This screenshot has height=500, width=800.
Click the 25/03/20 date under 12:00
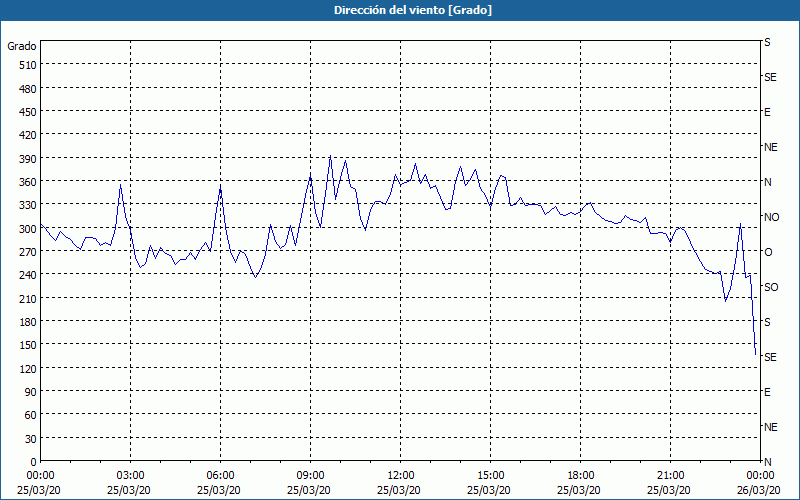point(399,490)
